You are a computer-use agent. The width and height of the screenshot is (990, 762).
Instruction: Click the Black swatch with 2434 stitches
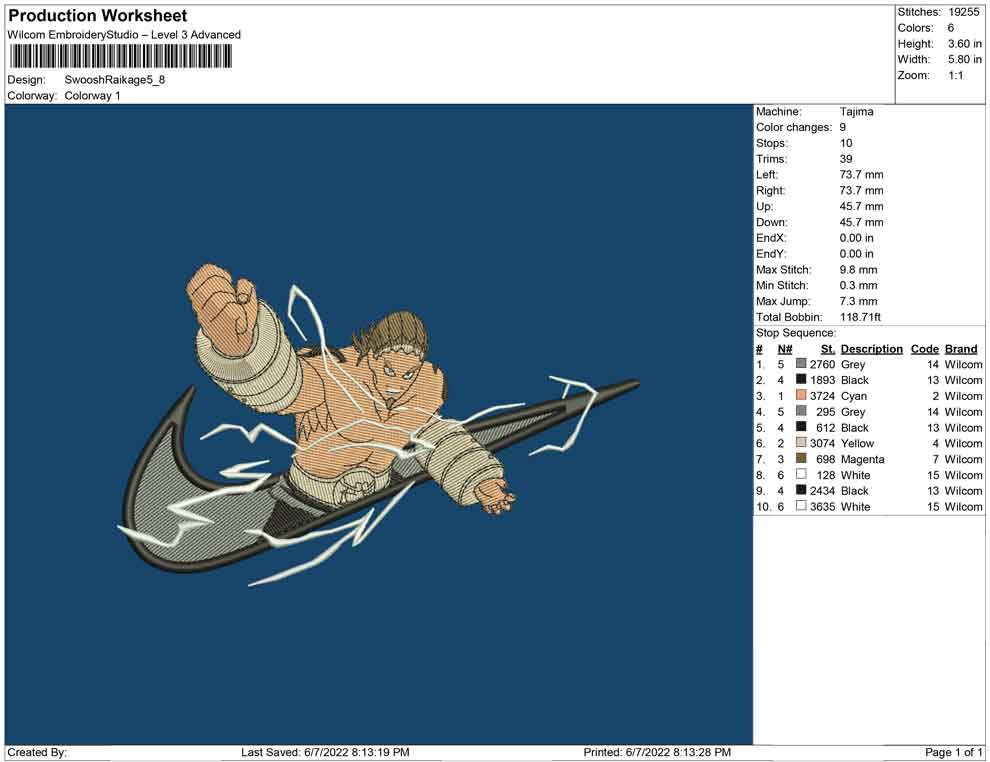tap(801, 491)
